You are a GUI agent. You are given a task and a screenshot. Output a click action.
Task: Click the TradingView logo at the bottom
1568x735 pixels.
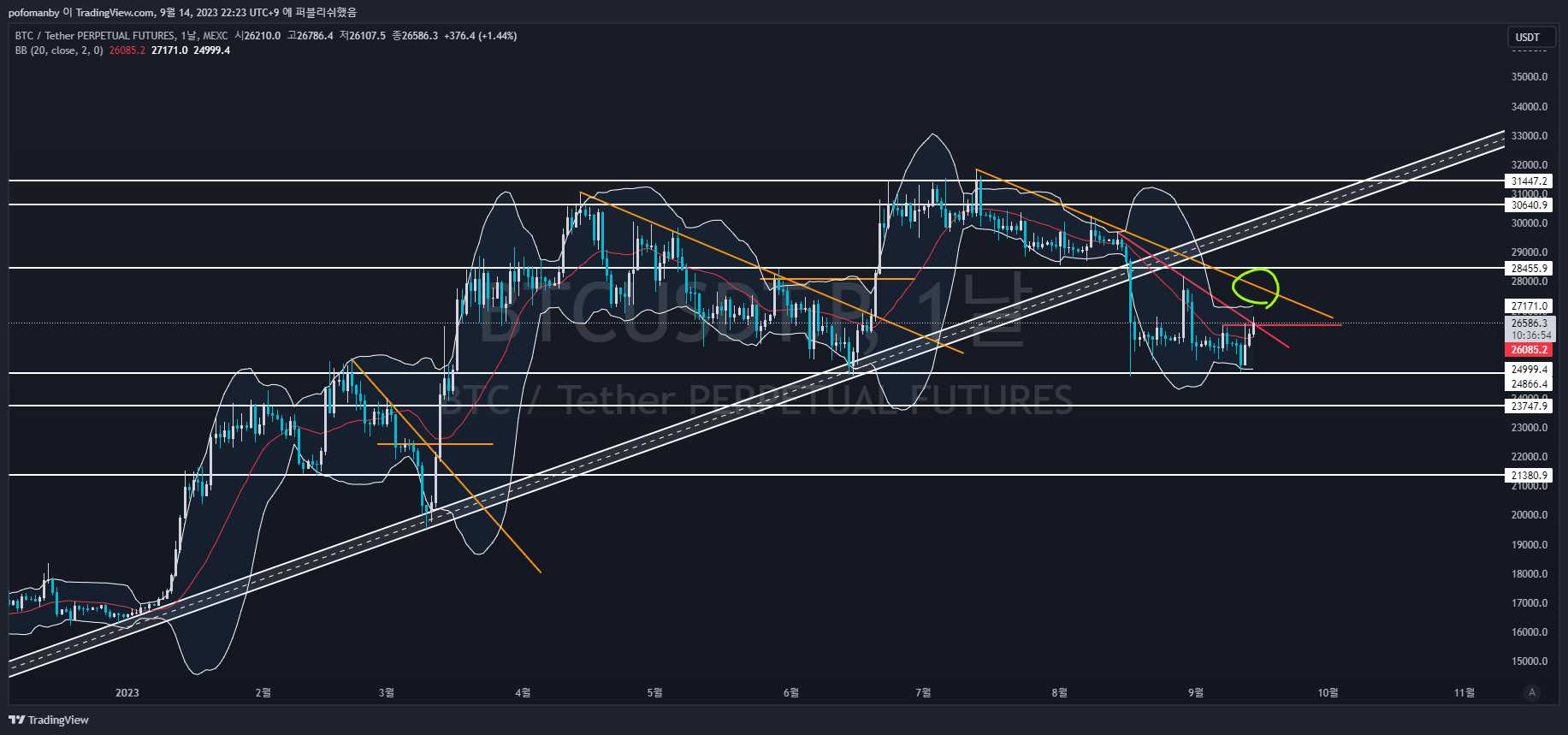[49, 720]
